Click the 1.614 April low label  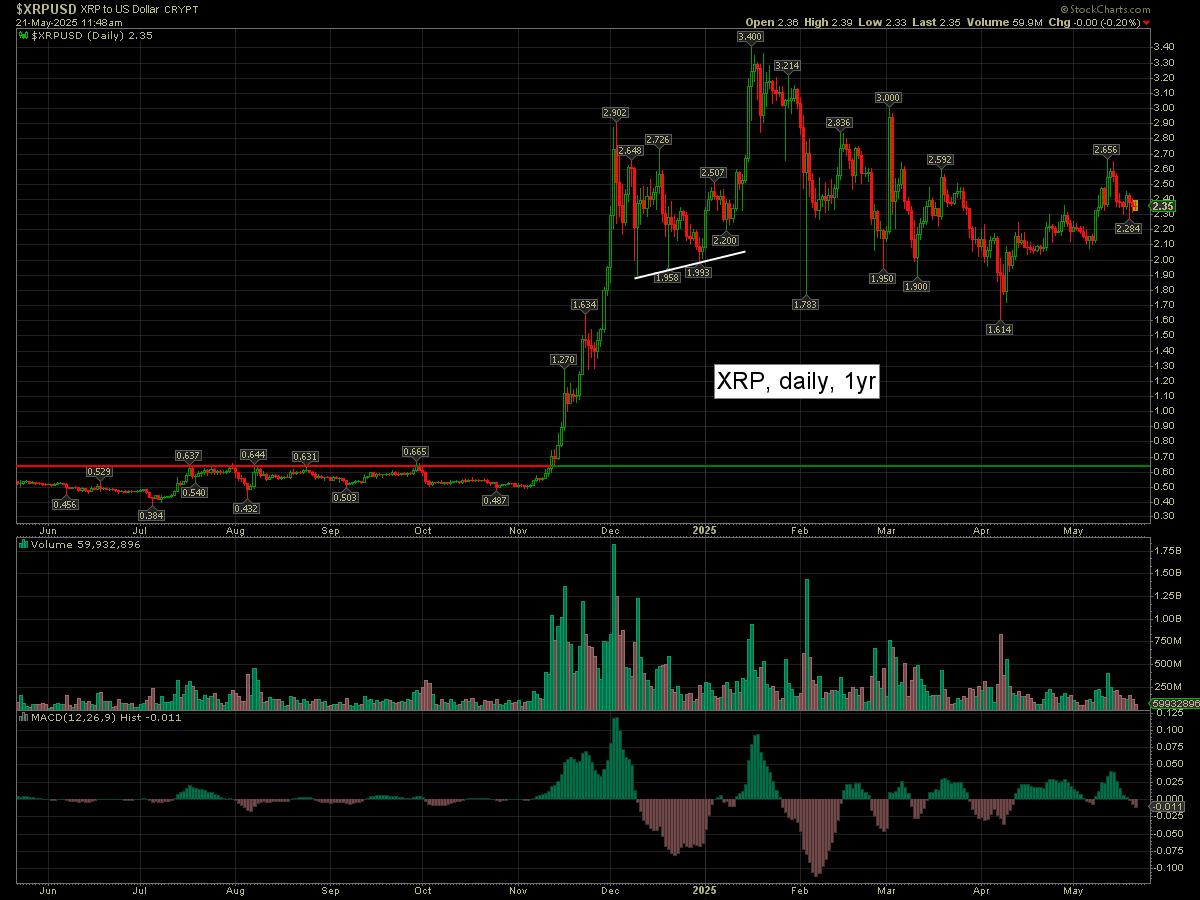pos(999,328)
